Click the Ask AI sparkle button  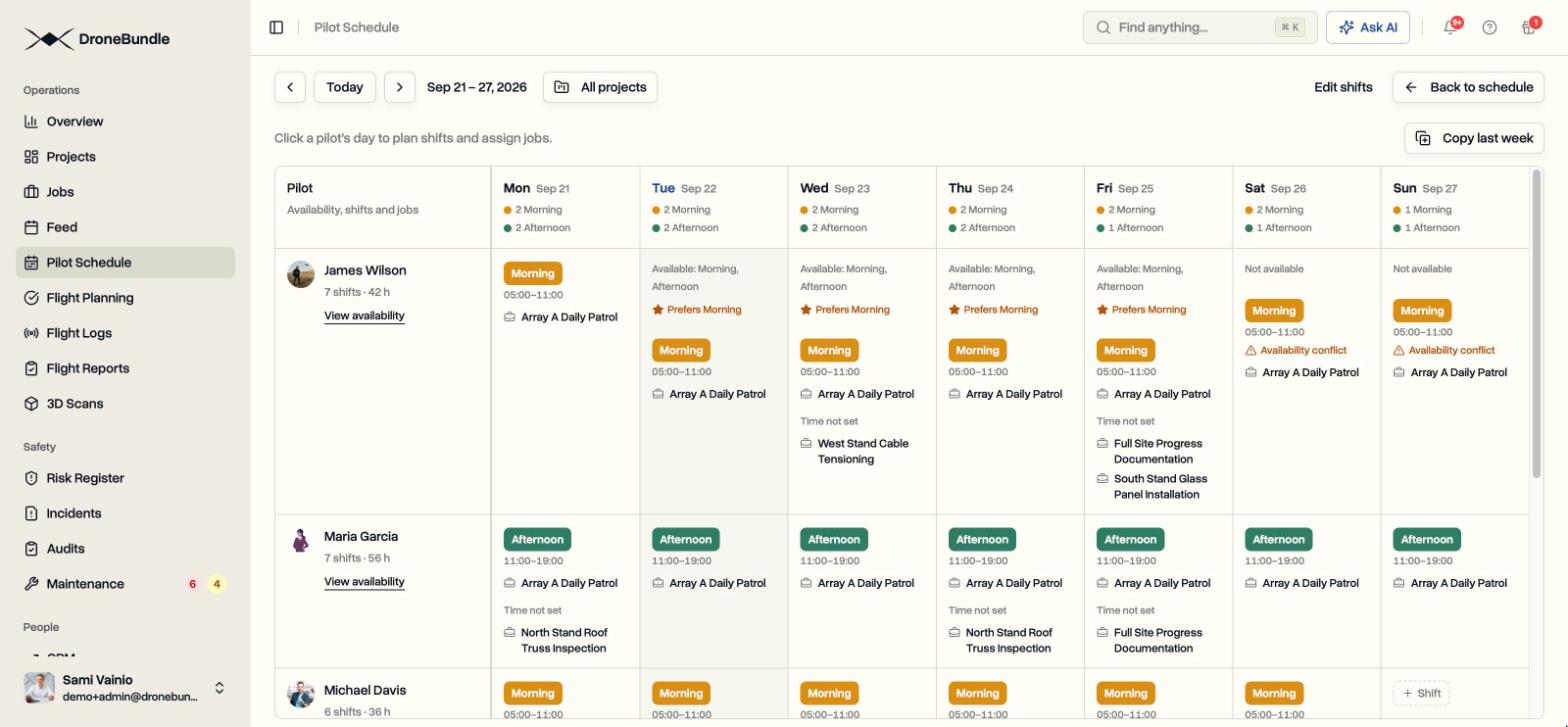point(1367,27)
